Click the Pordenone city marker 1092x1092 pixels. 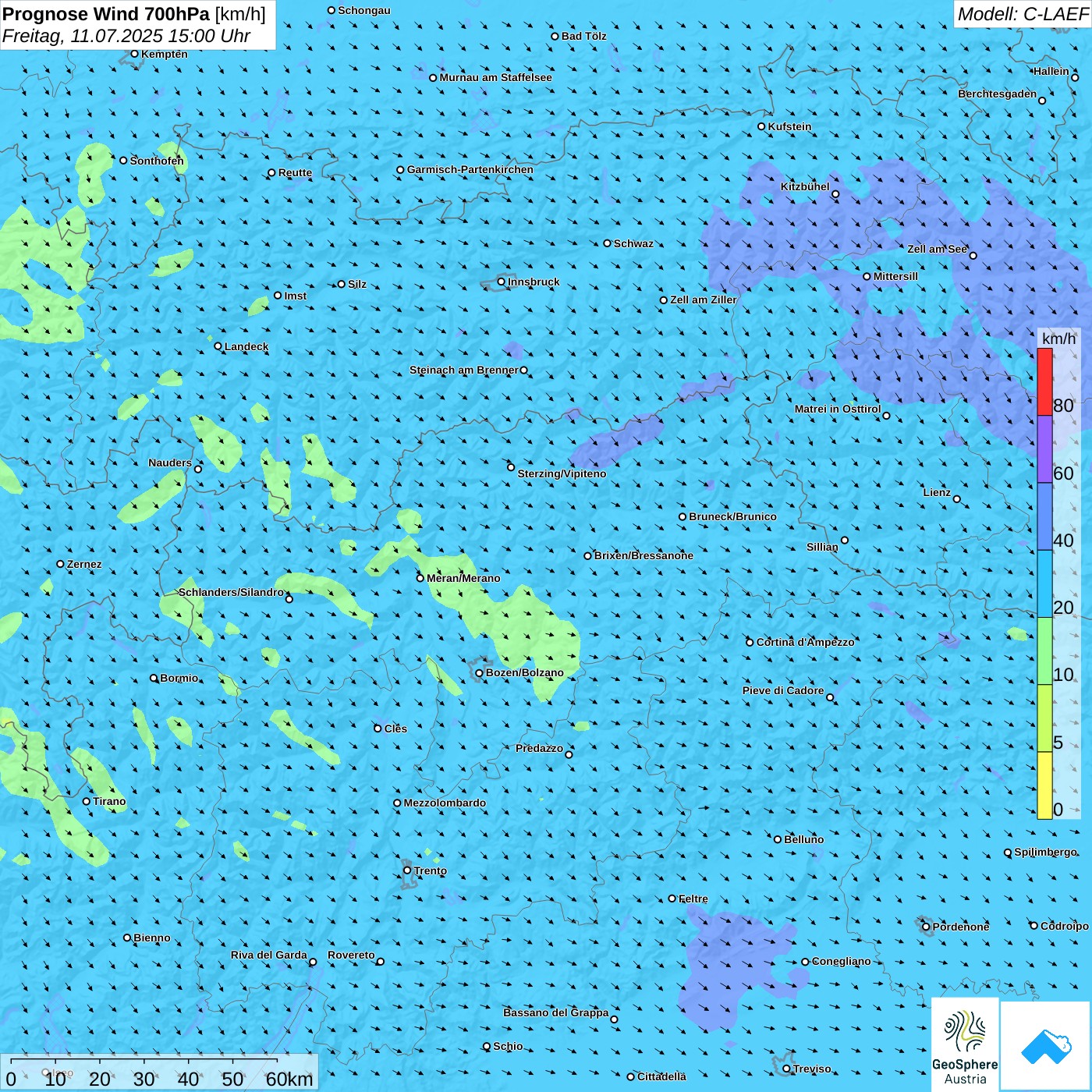[927, 927]
